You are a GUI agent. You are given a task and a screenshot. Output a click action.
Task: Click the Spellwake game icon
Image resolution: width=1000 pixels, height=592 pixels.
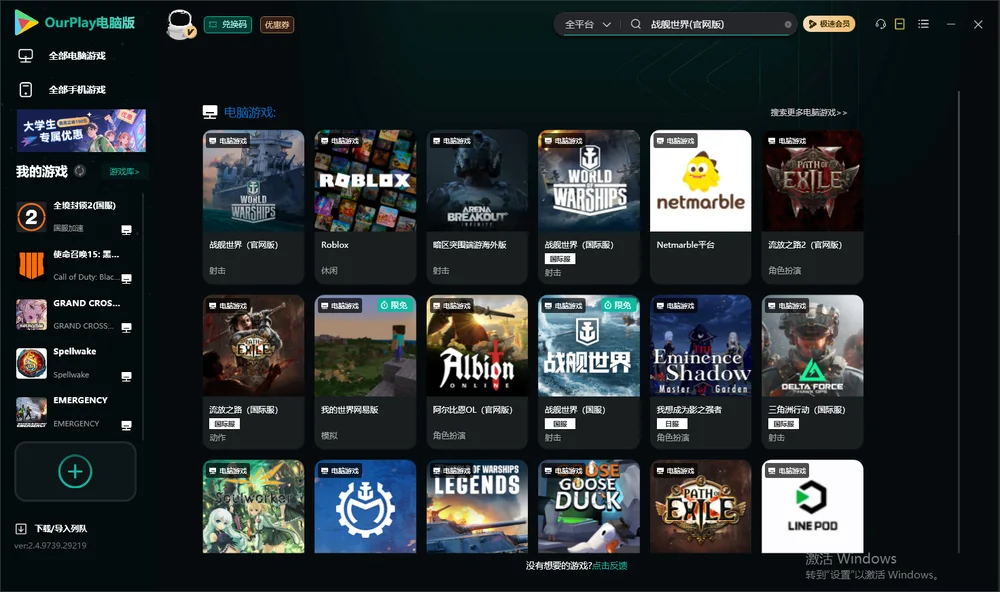[x=31, y=363]
